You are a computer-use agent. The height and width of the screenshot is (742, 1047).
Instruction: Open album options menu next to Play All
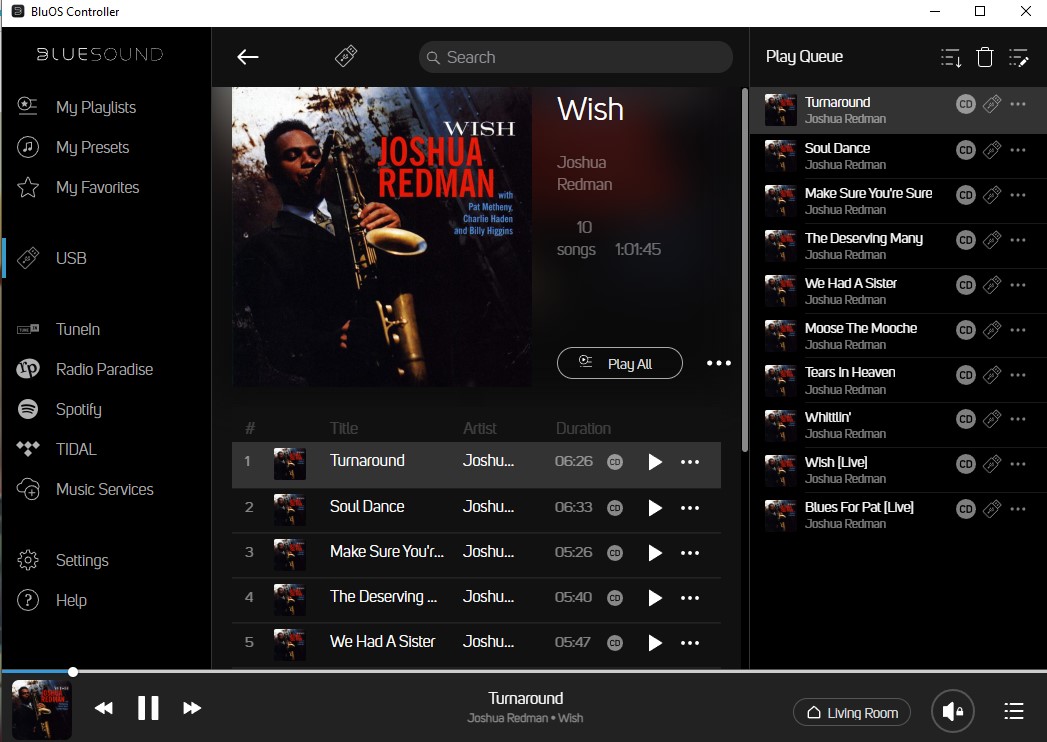[x=718, y=363]
